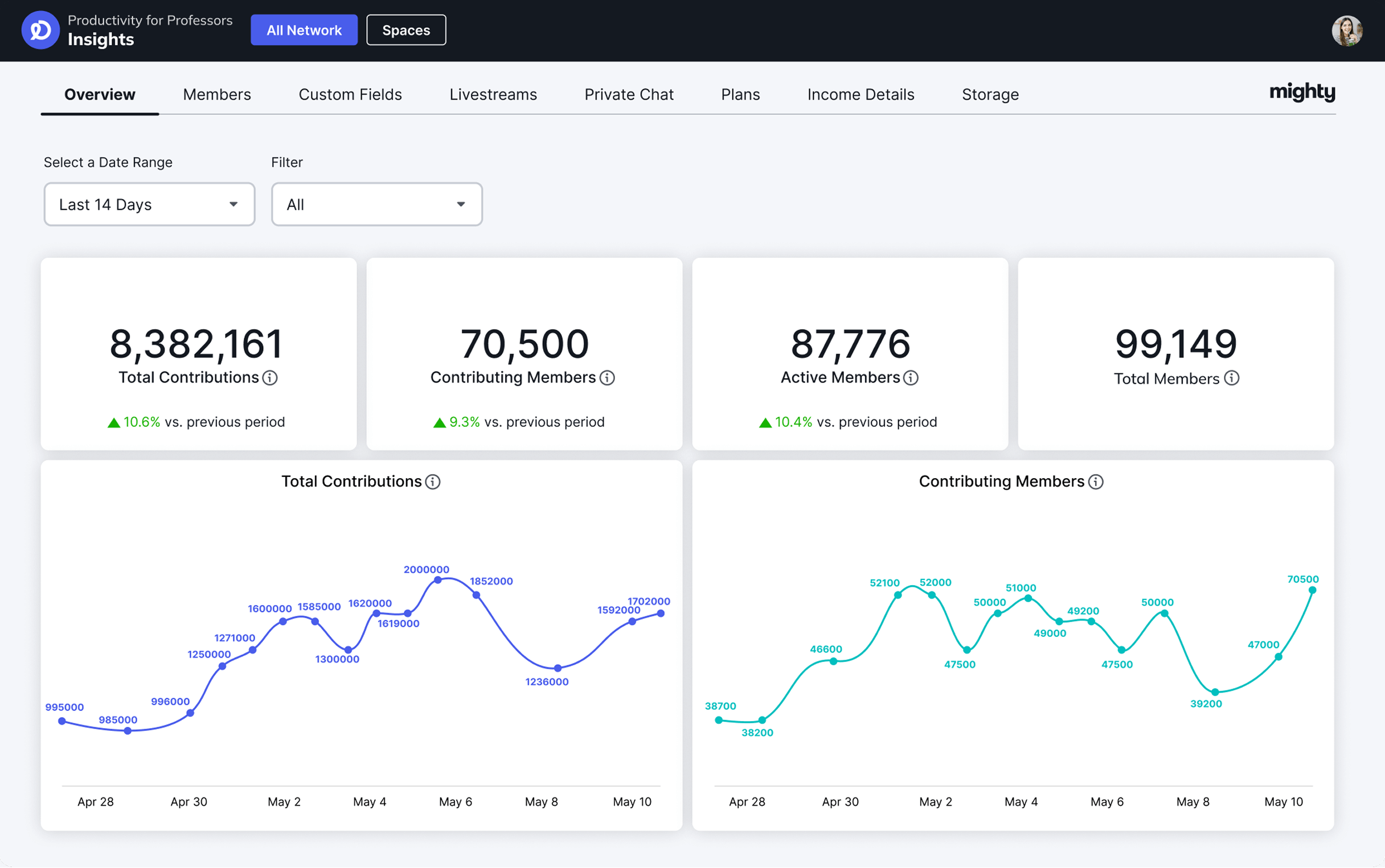The height and width of the screenshot is (868, 1385).
Task: Expand the date range chevron arrow
Action: pyautogui.click(x=233, y=204)
